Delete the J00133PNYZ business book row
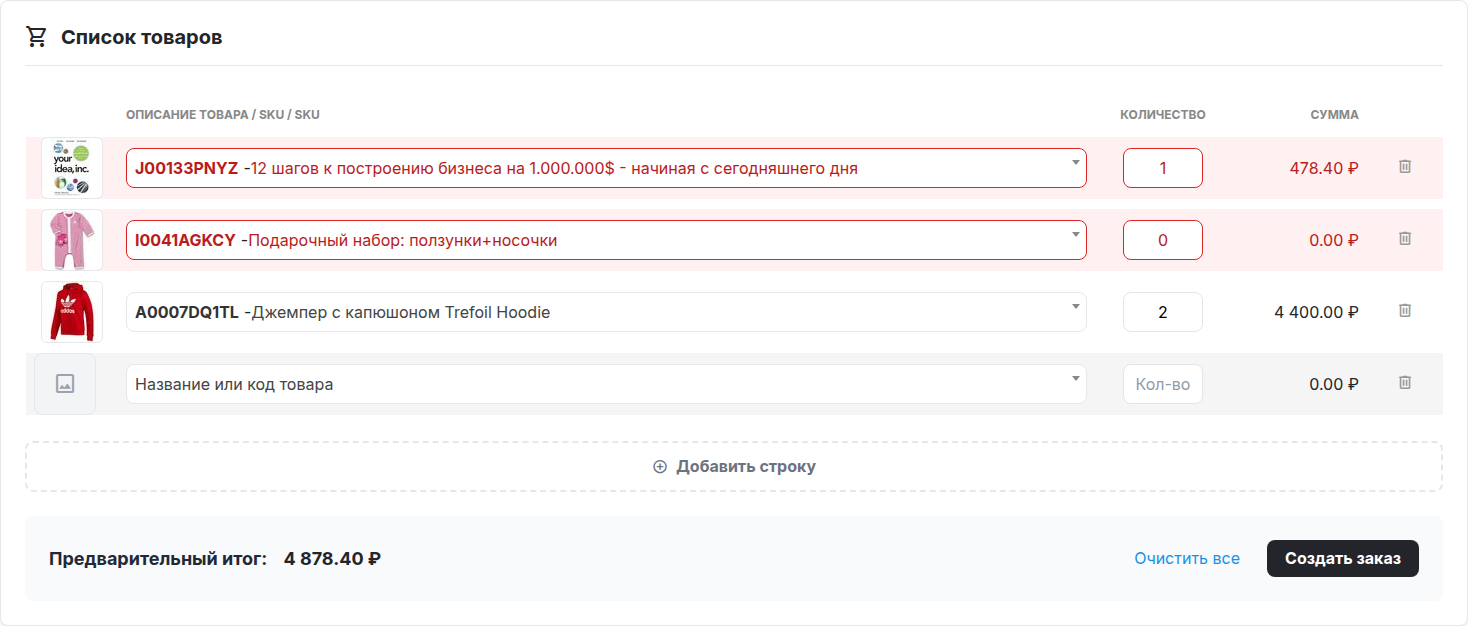This screenshot has width=1468, height=627. pos(1404,167)
